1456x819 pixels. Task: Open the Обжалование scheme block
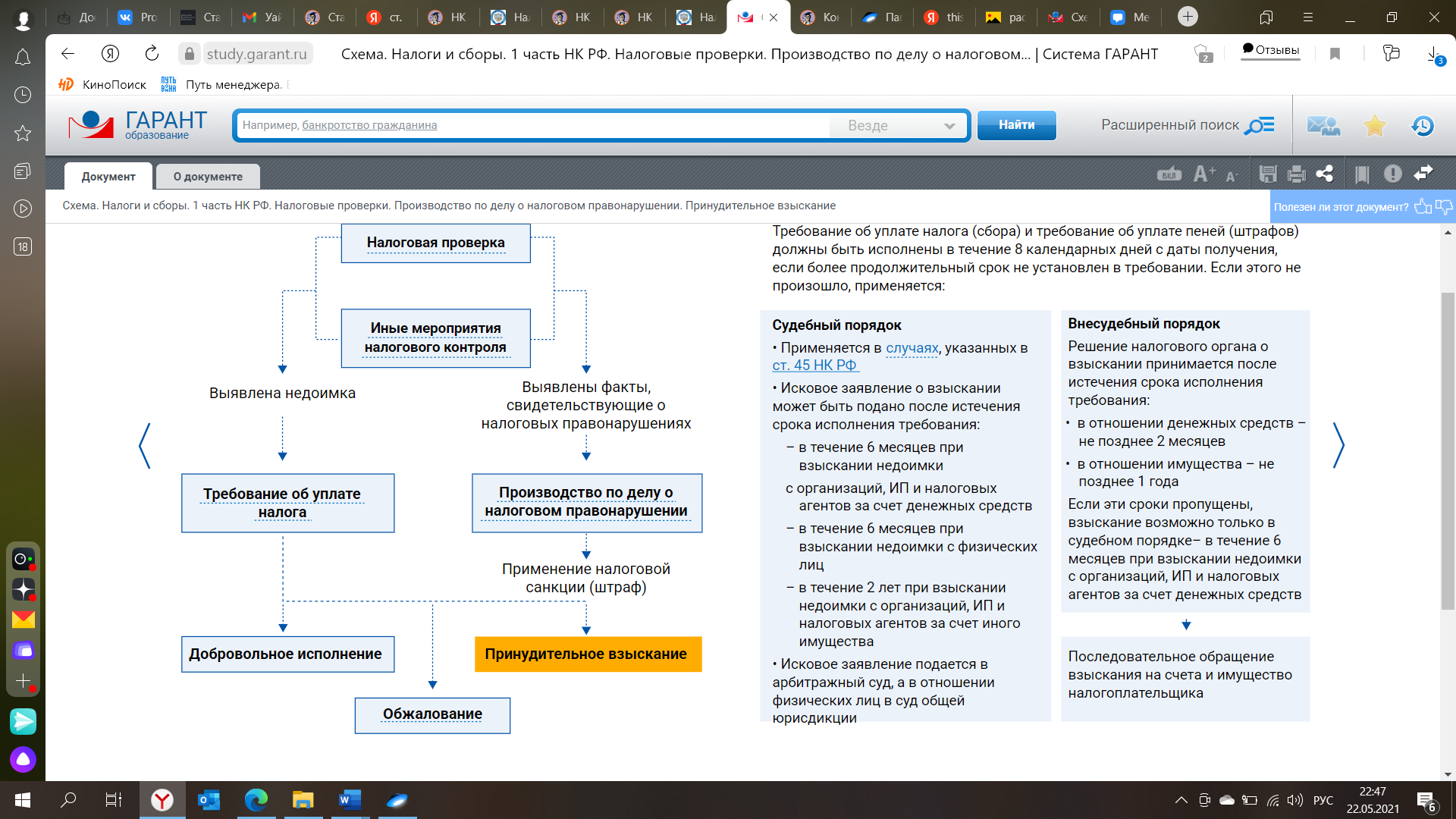click(x=432, y=714)
